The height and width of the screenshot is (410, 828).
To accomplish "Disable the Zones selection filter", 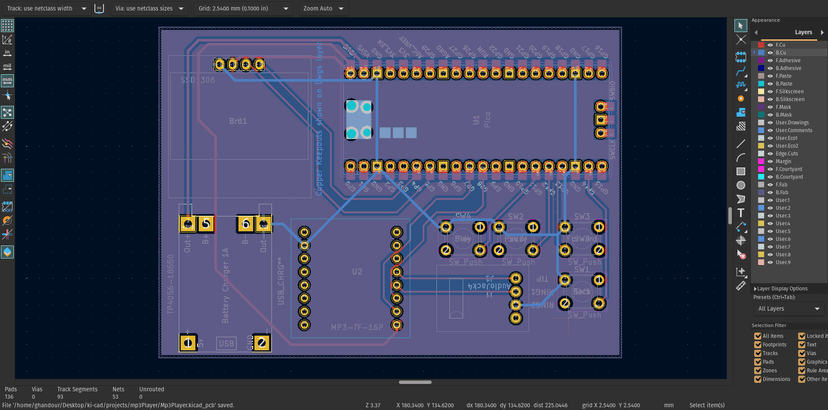I will click(x=758, y=371).
